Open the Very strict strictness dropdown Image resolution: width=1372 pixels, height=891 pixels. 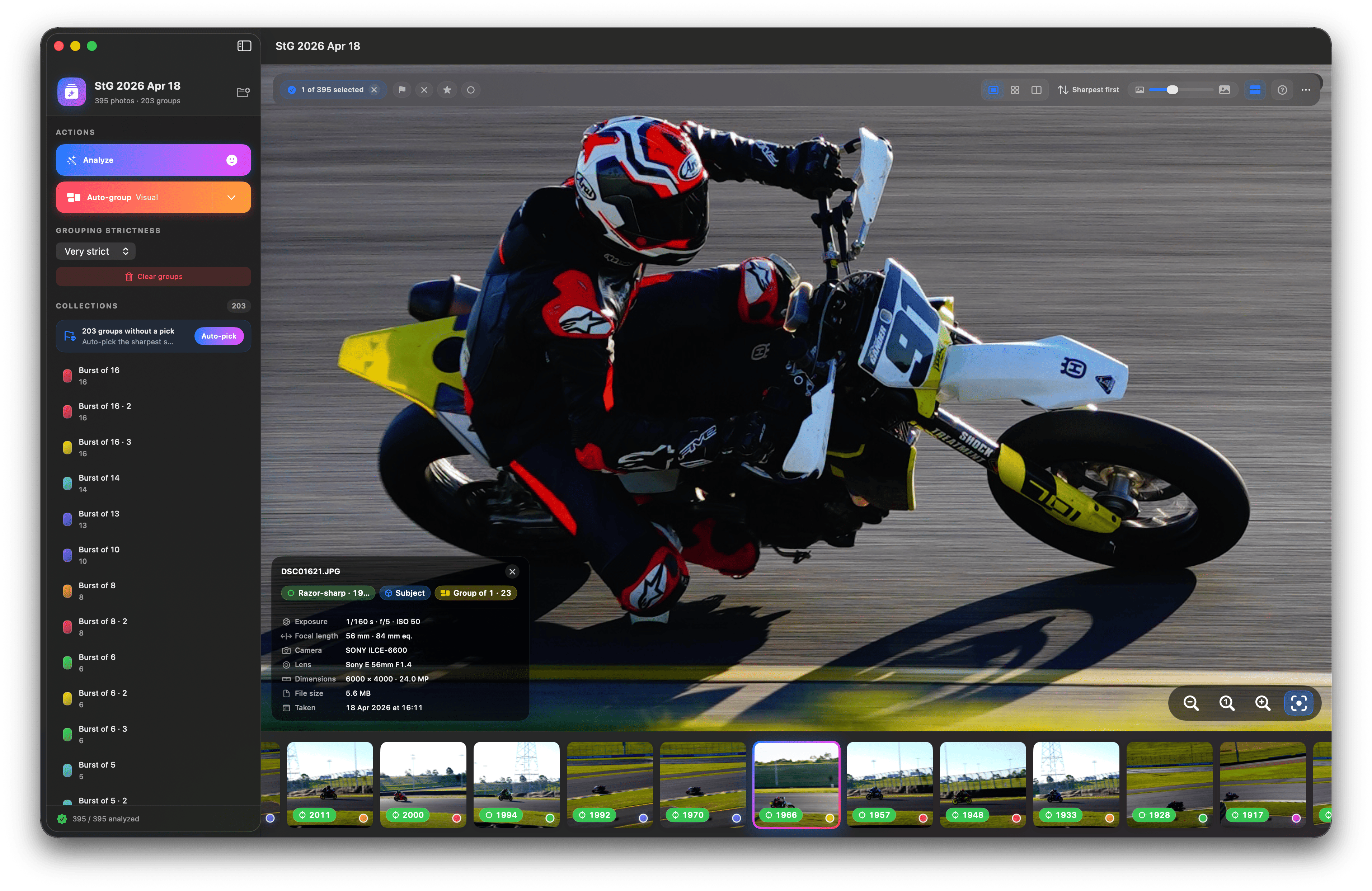pyautogui.click(x=95, y=251)
